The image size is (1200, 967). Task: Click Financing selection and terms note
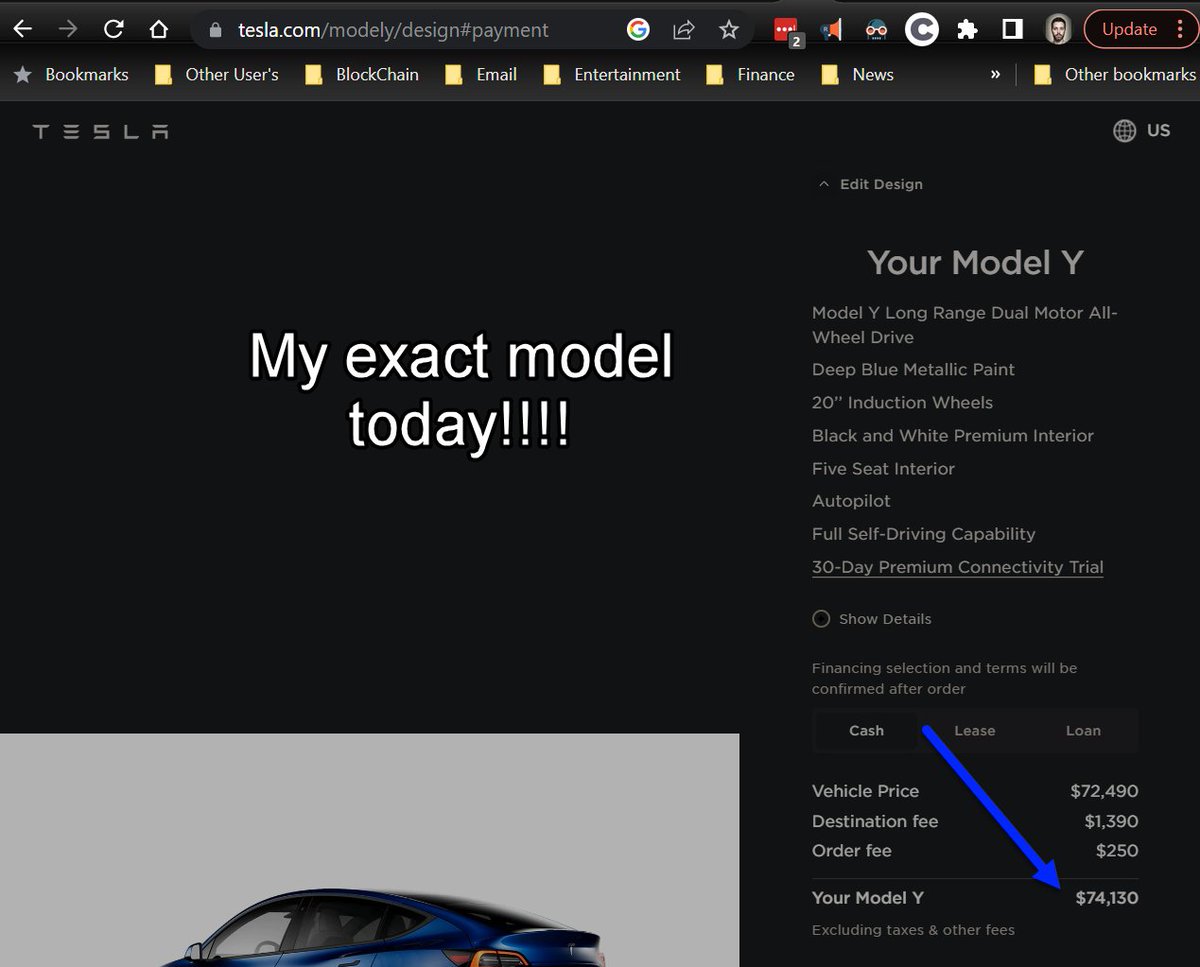click(x=944, y=678)
